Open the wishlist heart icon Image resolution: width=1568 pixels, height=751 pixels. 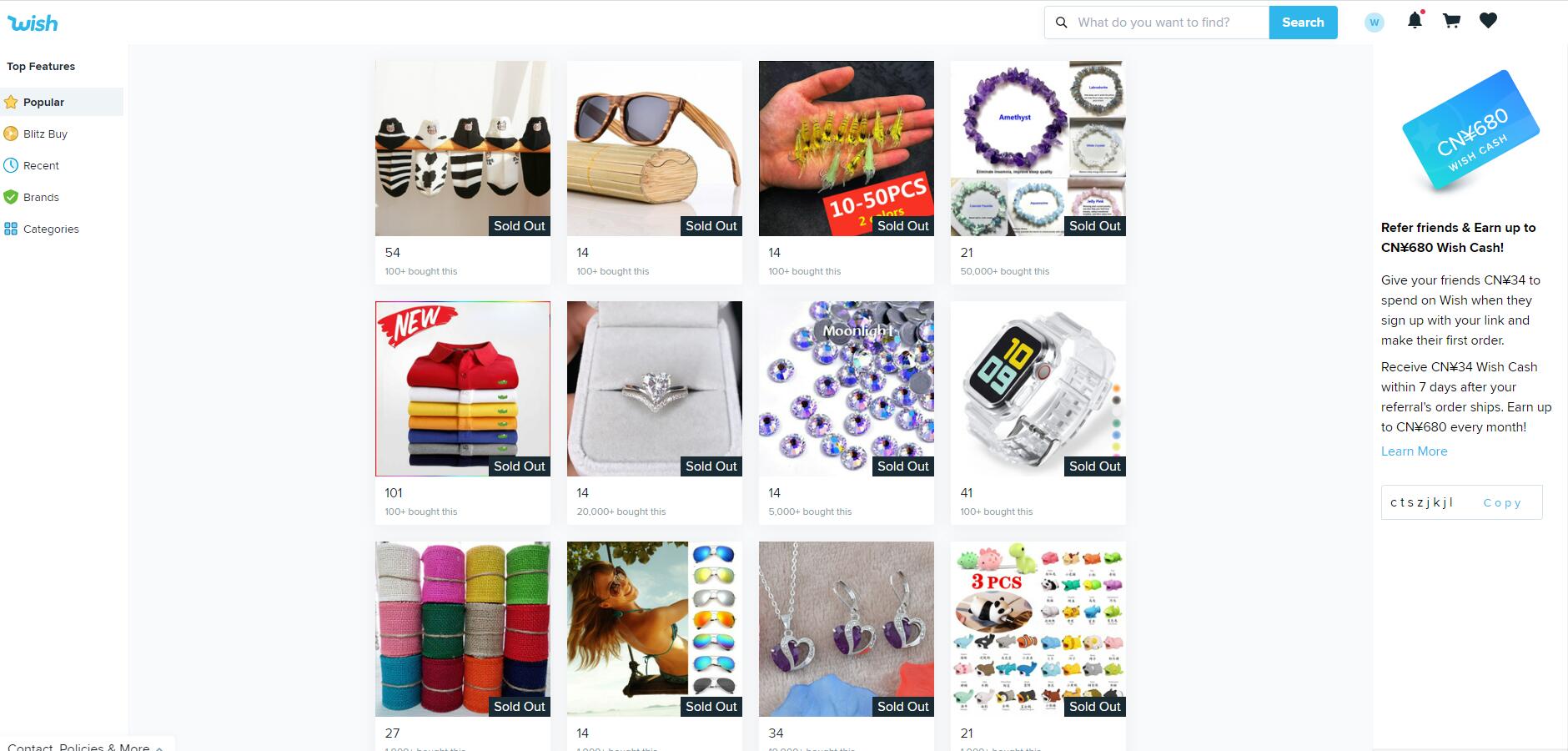(1488, 21)
